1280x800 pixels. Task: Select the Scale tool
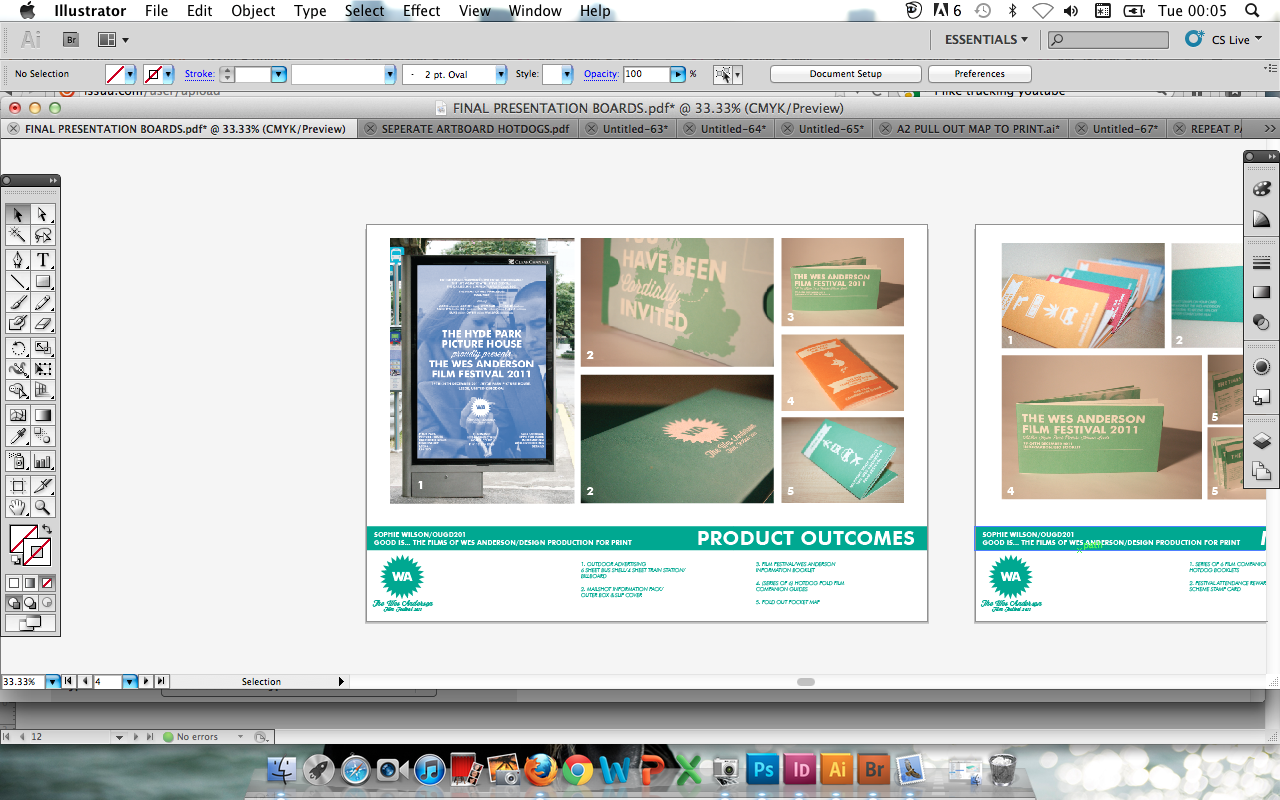click(x=43, y=348)
